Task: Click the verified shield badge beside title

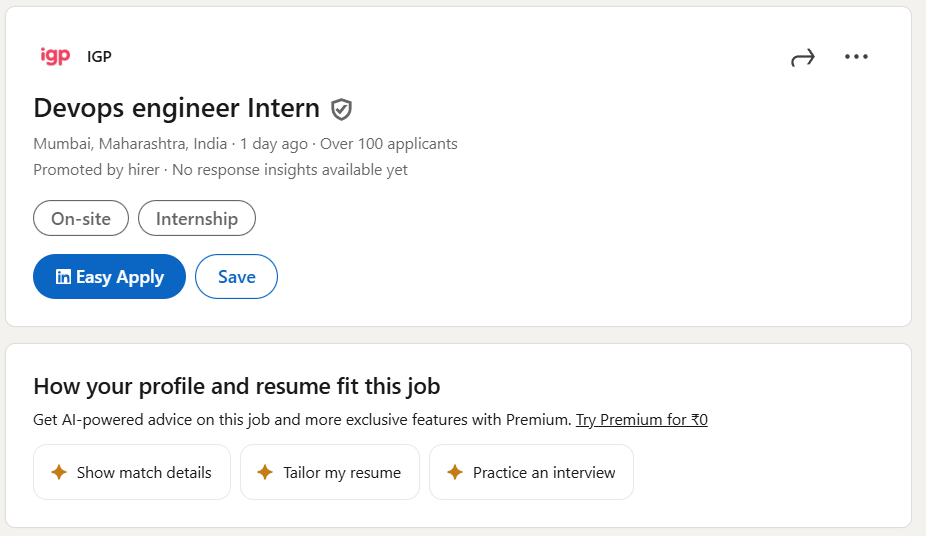Action: [x=342, y=109]
